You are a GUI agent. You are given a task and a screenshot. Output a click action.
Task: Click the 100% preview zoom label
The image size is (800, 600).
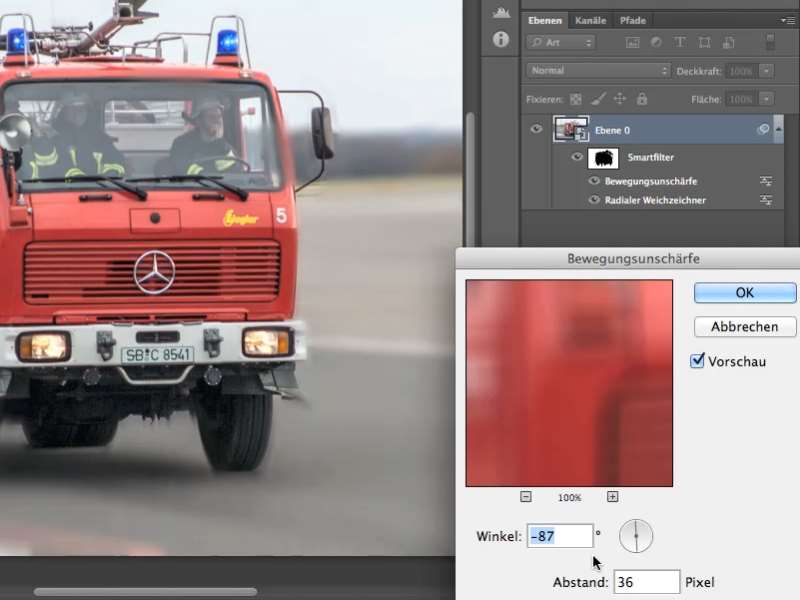569,497
